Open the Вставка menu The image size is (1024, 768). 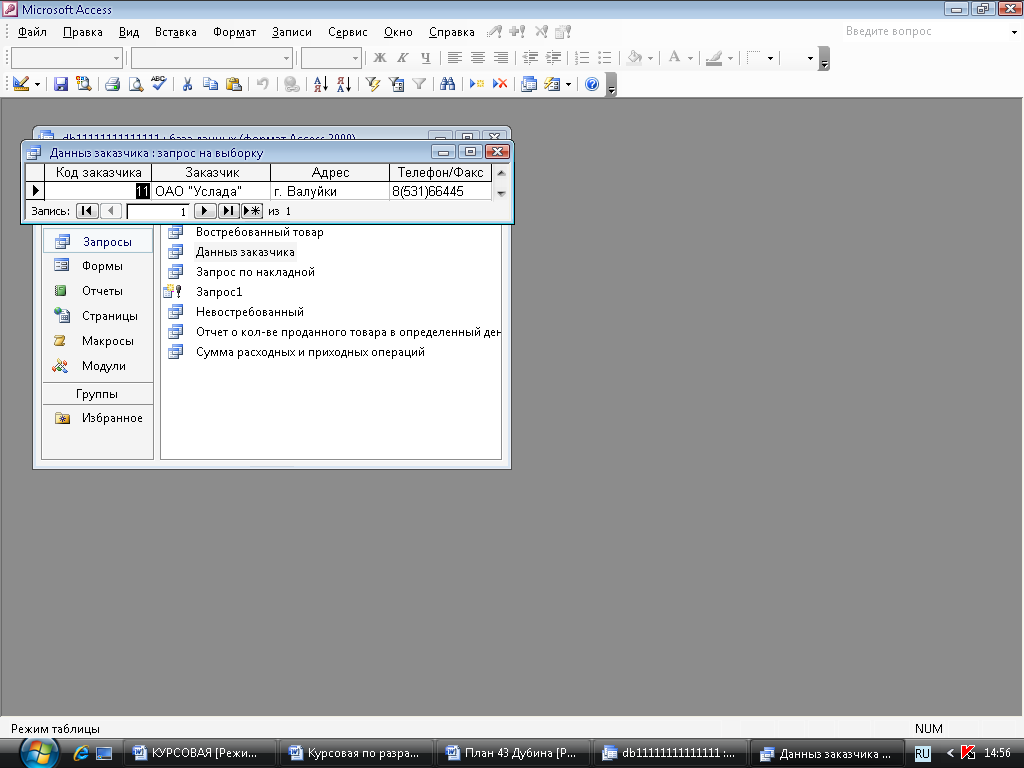click(176, 32)
